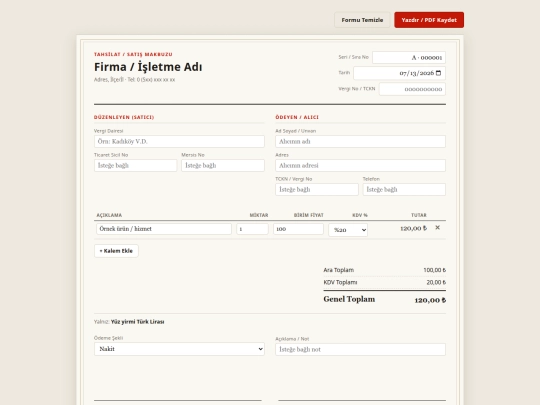
Task: Click the company address and phone line
Action: coord(134,80)
